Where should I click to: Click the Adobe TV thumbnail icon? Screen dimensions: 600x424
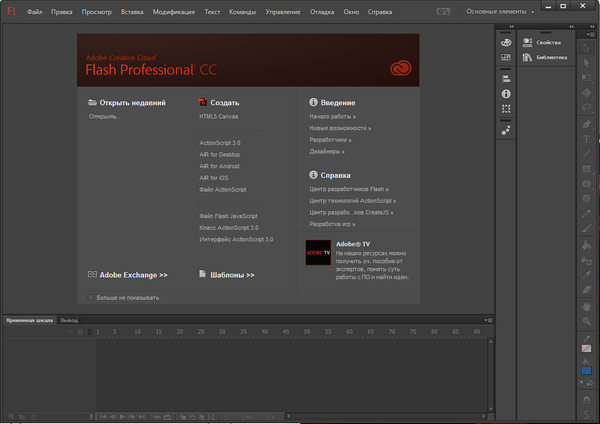point(318,252)
